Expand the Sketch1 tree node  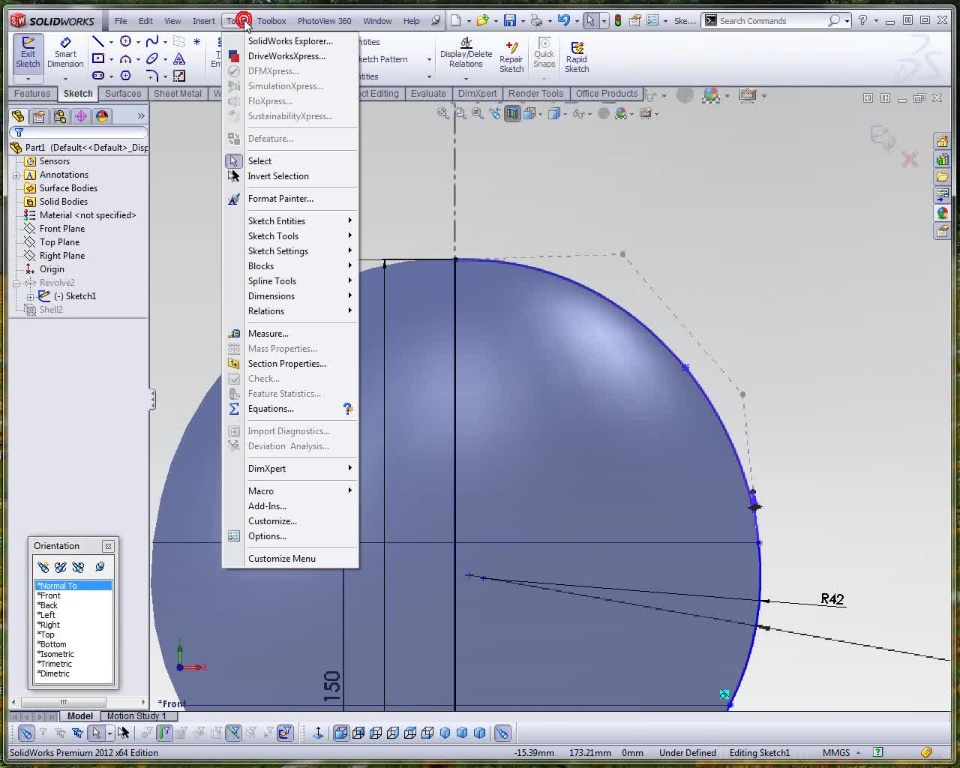click(30, 296)
